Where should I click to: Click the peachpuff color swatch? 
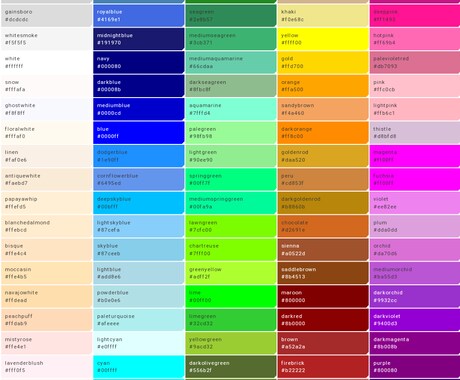point(46,320)
